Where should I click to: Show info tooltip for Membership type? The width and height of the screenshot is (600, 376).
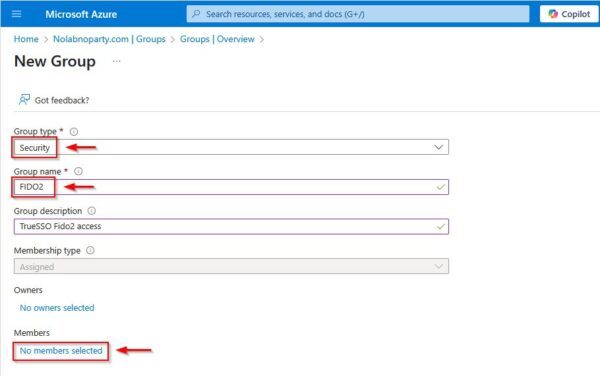[90, 250]
